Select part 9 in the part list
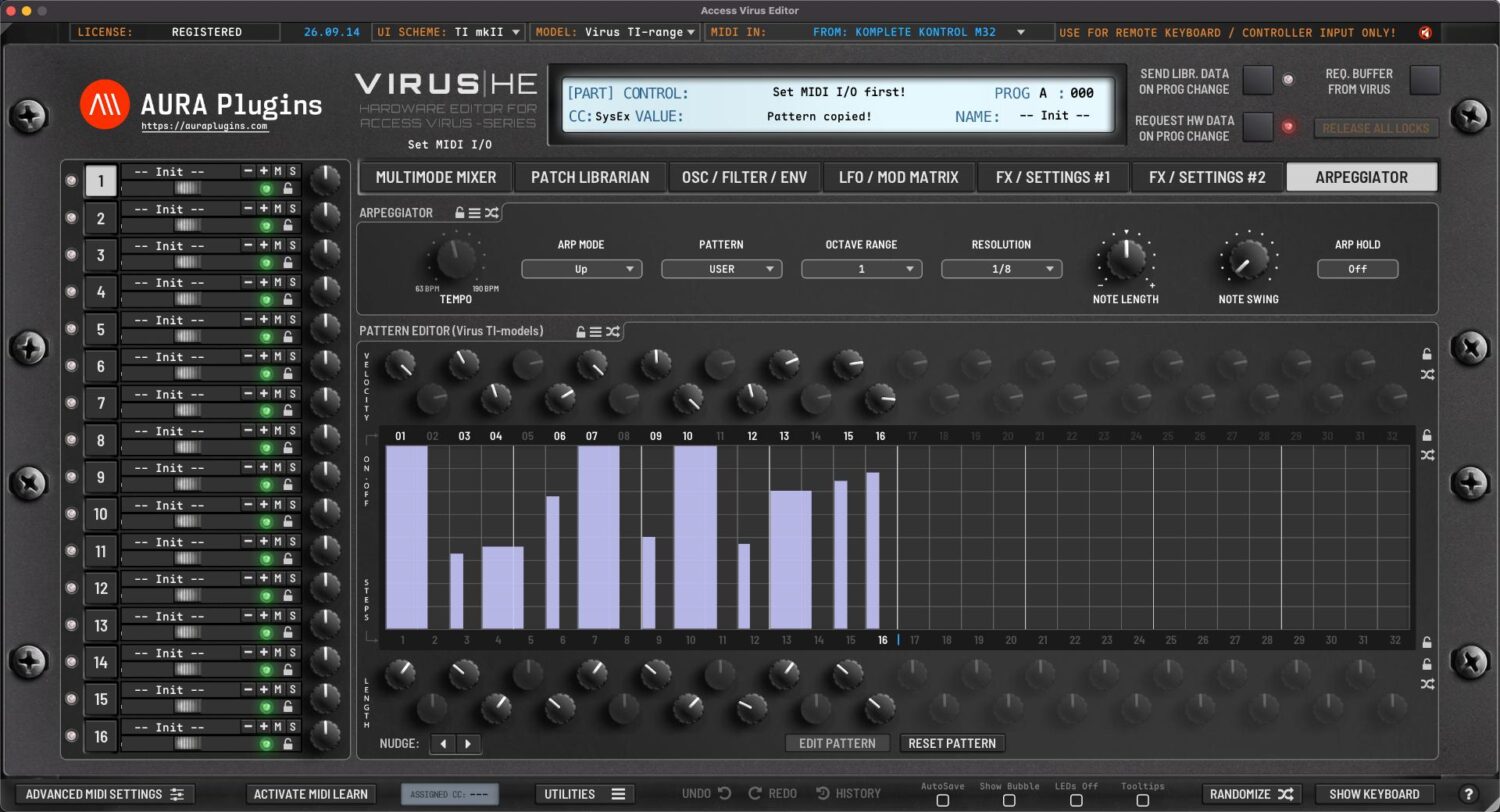This screenshot has width=1500, height=812. pos(100,477)
